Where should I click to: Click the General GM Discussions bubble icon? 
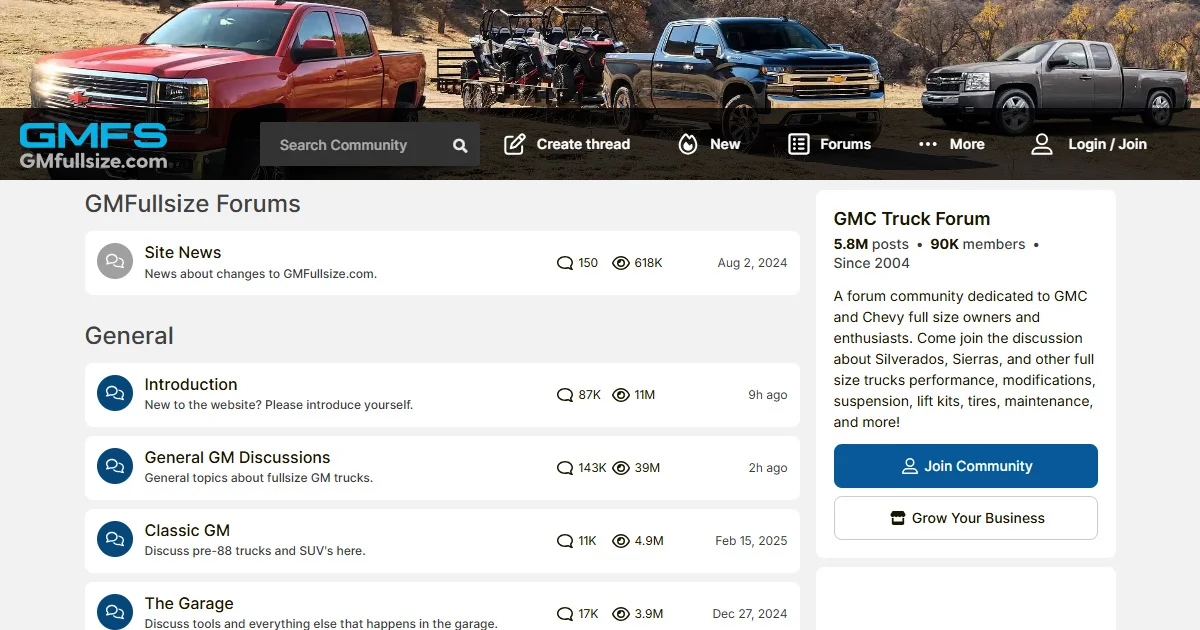tap(115, 467)
